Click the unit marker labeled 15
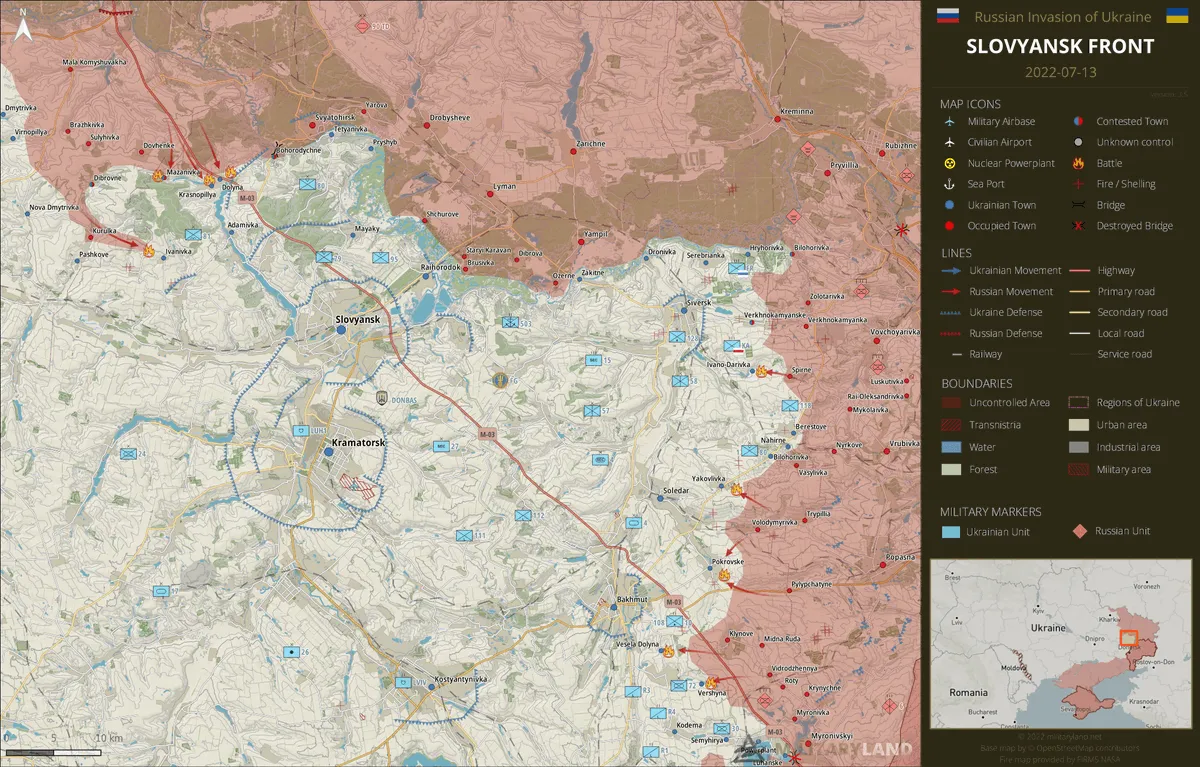1200x767 pixels. 593,360
